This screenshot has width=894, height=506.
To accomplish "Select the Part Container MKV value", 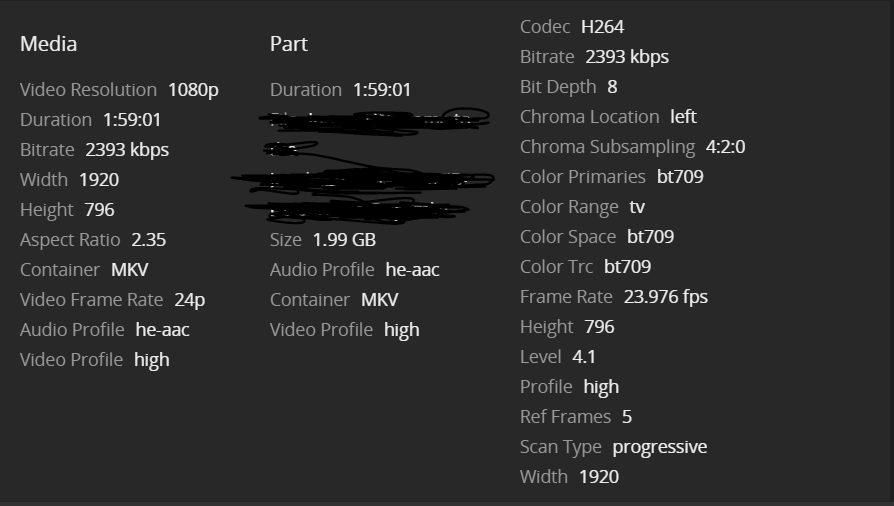I will pyautogui.click(x=379, y=300).
